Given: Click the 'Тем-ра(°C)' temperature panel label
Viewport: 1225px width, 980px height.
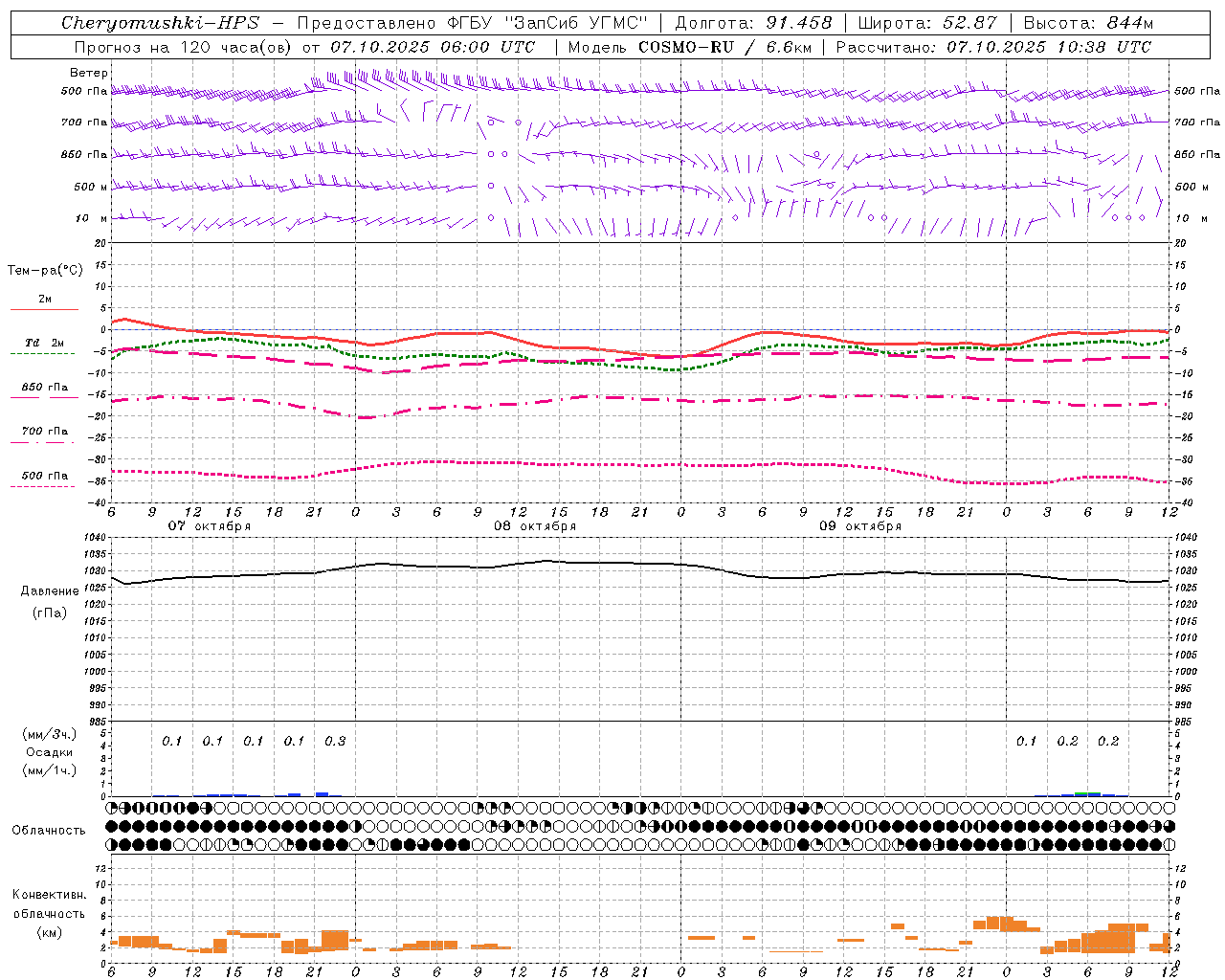Looking at the screenshot, I should point(45,271).
